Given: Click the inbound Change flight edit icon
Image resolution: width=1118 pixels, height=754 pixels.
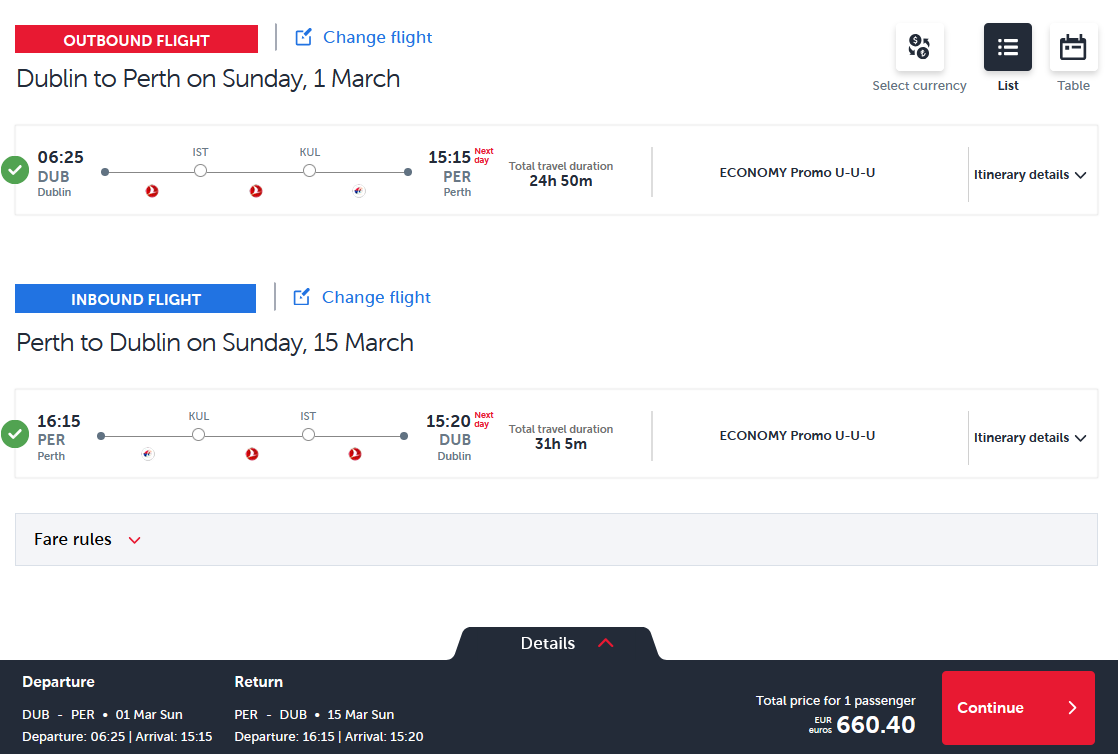Looking at the screenshot, I should [302, 298].
